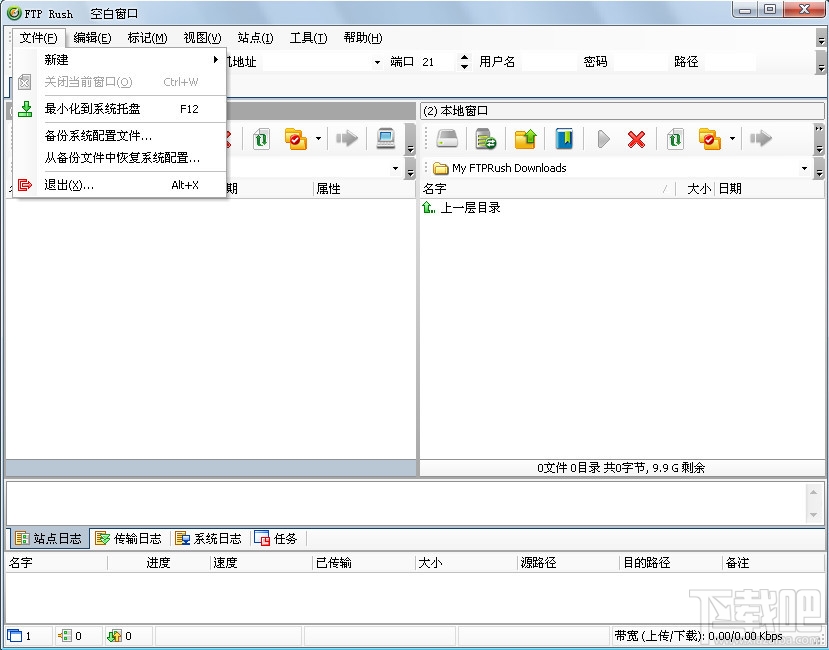
Task: Decrease port number with down arrow
Action: (x=464, y=67)
